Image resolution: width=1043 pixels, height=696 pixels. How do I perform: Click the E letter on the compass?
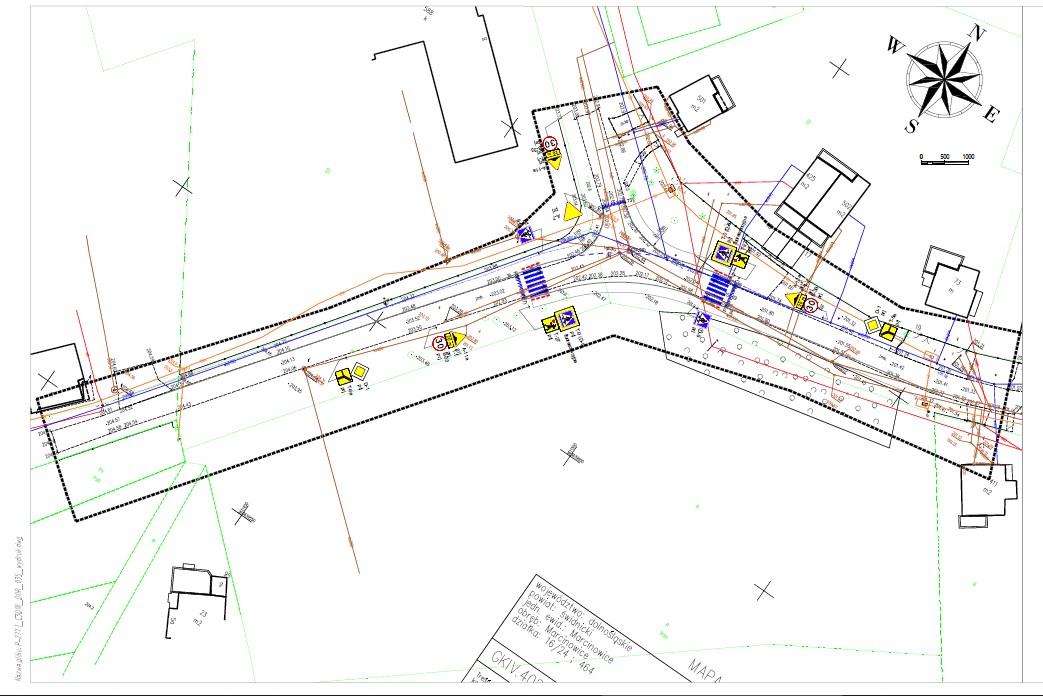coord(991,114)
